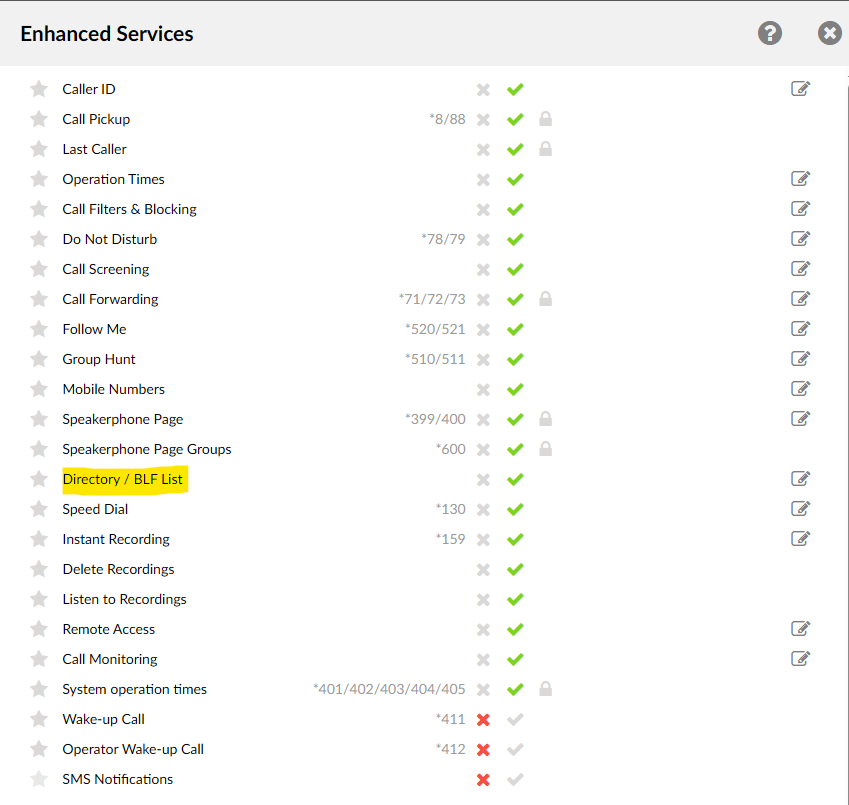Favorite the Remote Access service star
The height and width of the screenshot is (805, 849).
[39, 629]
